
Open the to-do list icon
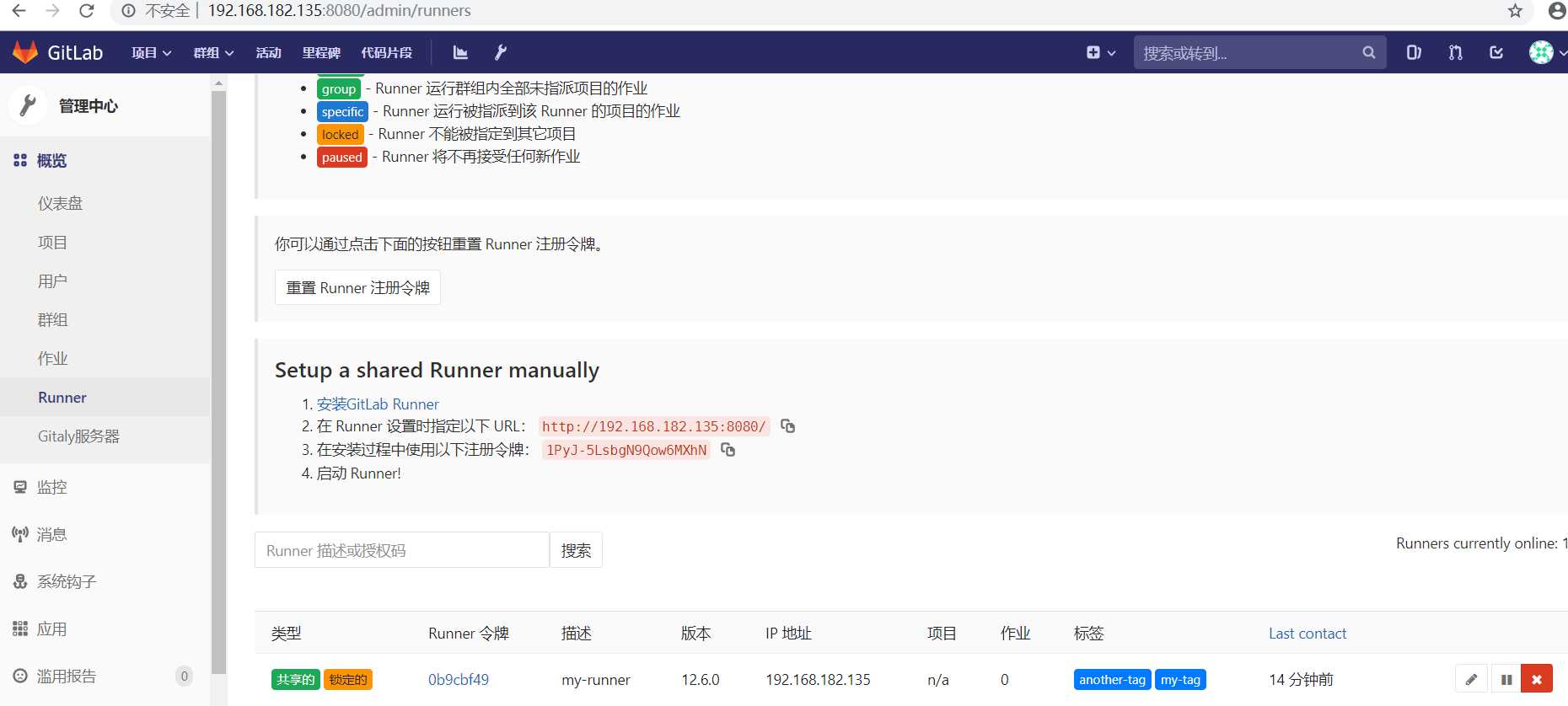(1496, 52)
